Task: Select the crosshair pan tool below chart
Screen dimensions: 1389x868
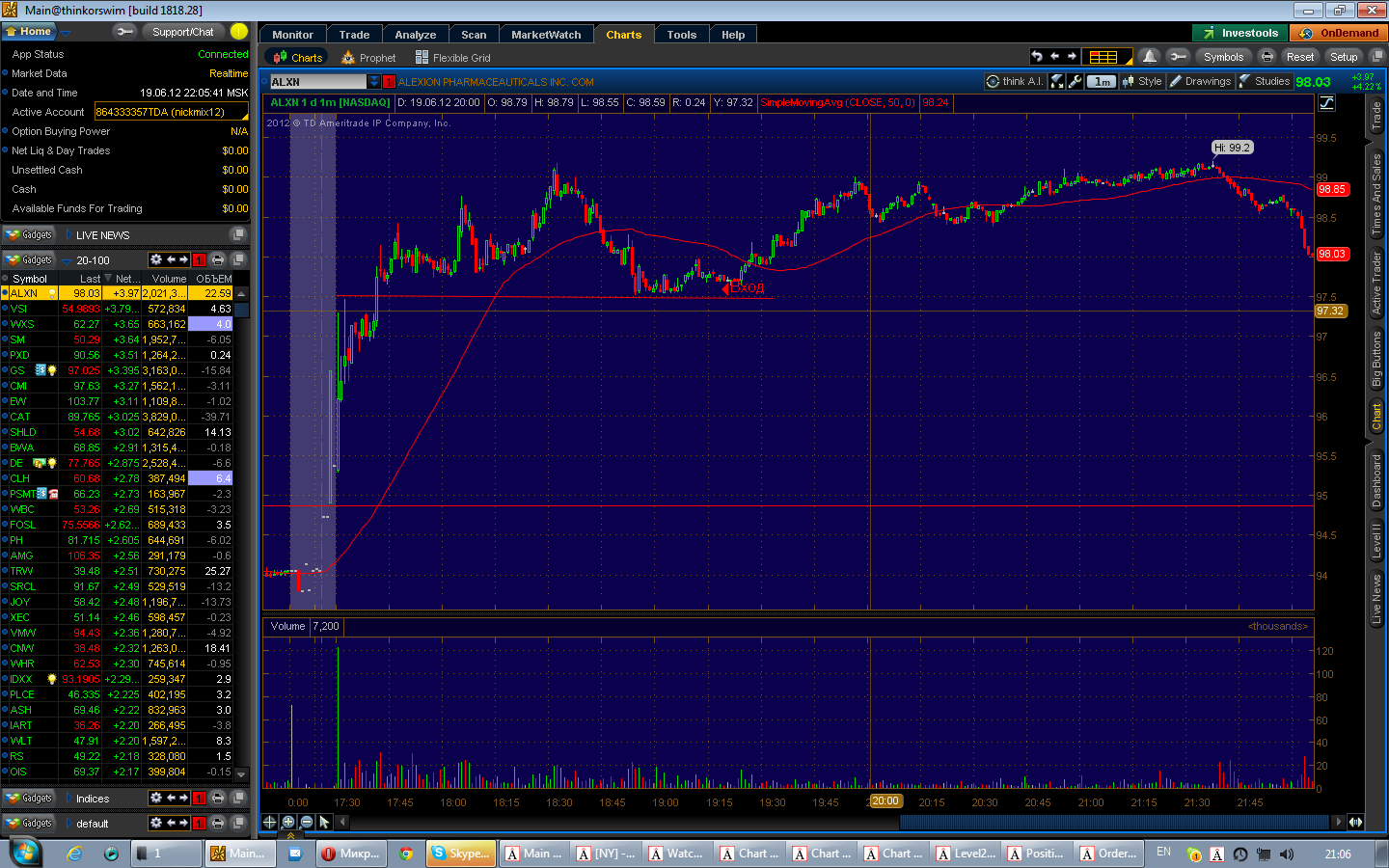Action: (270, 822)
